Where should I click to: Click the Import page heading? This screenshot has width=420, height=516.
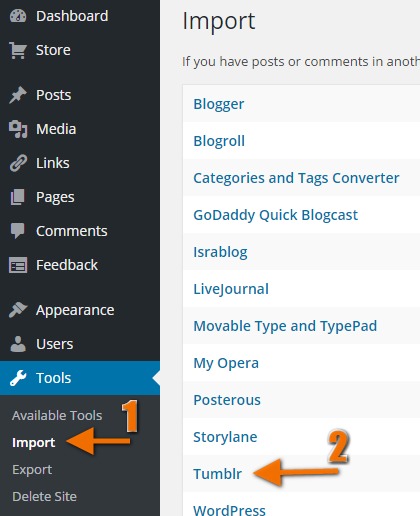point(219,21)
